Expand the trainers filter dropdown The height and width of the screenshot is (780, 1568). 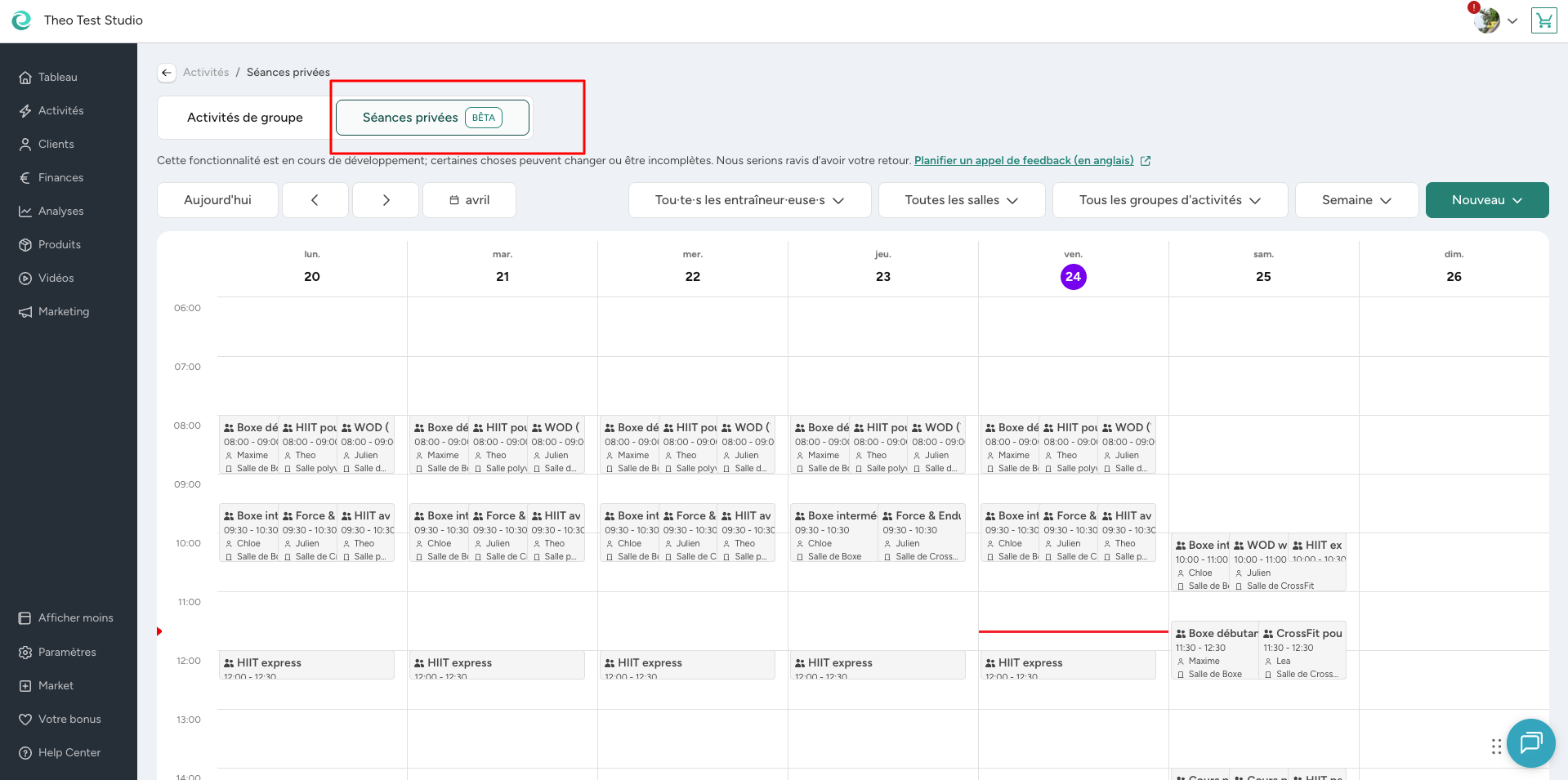pyautogui.click(x=748, y=200)
